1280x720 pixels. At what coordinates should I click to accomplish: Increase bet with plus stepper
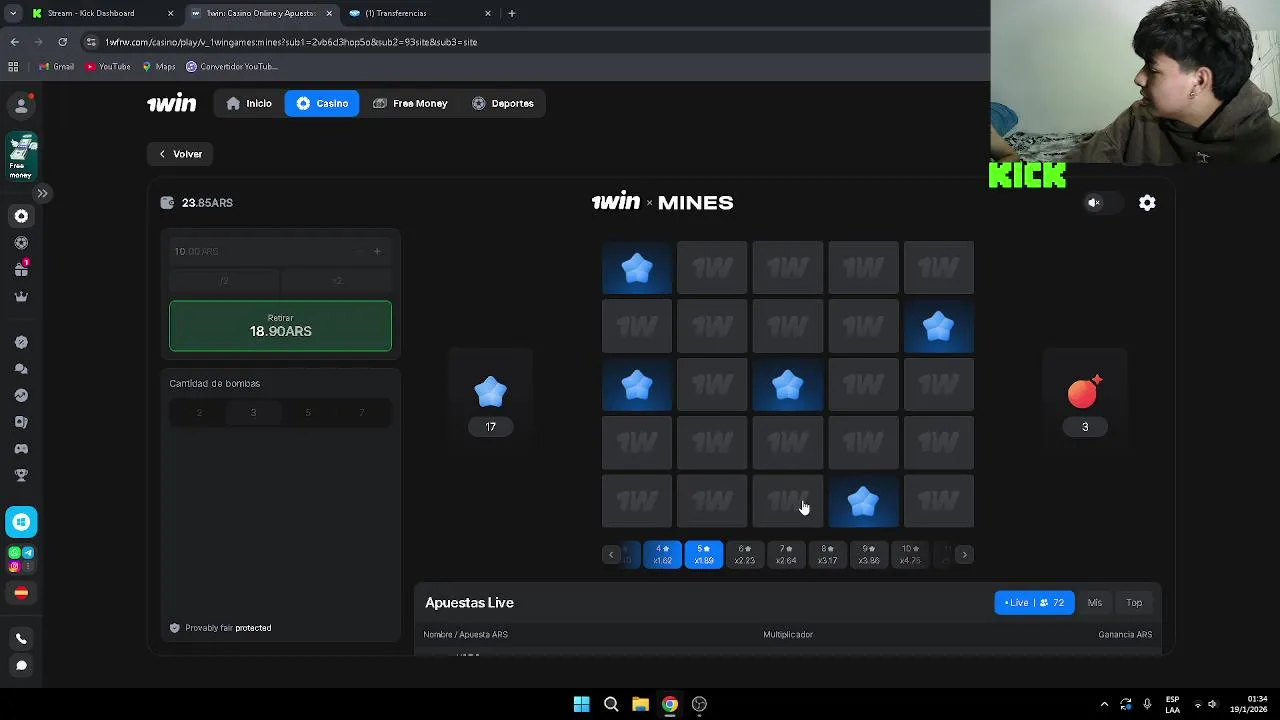click(x=377, y=251)
